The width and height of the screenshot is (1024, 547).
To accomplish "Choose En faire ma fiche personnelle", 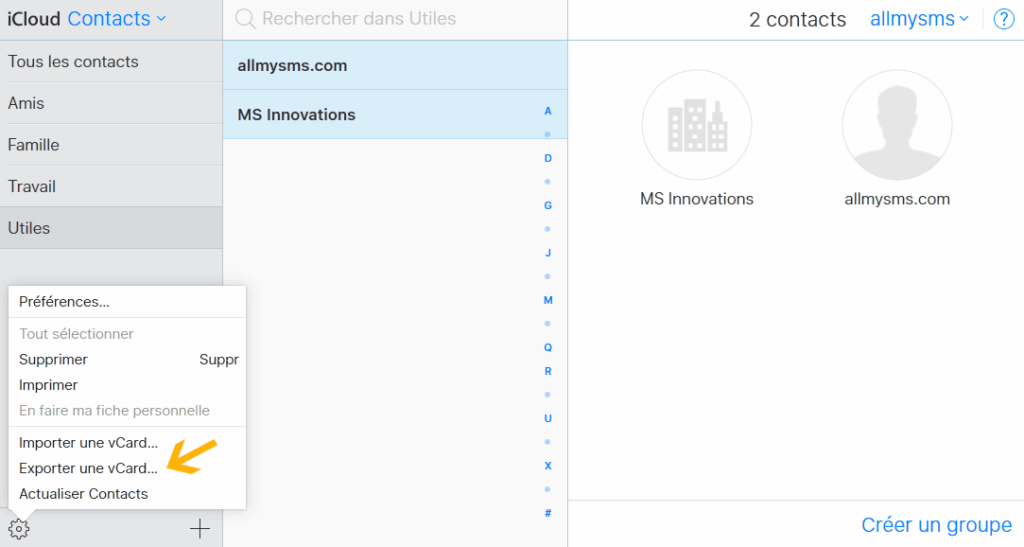I will point(127,411).
